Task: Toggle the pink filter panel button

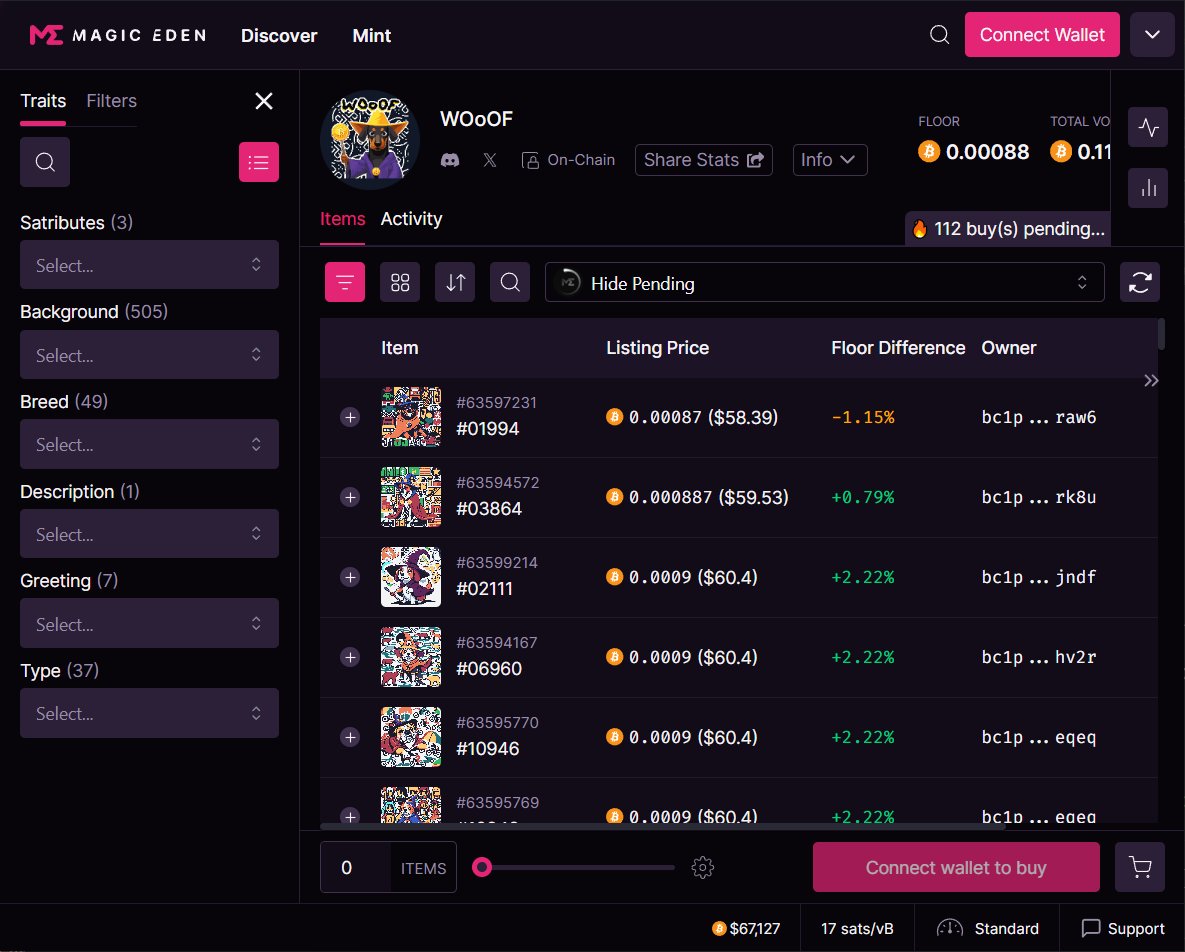Action: point(345,283)
